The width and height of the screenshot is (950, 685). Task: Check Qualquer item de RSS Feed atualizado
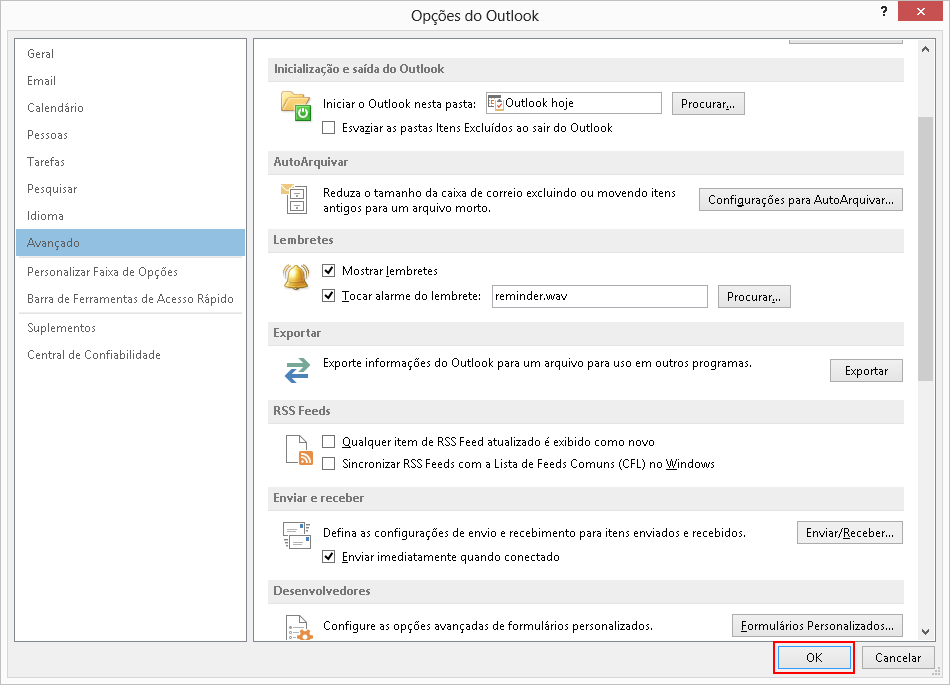[328, 441]
